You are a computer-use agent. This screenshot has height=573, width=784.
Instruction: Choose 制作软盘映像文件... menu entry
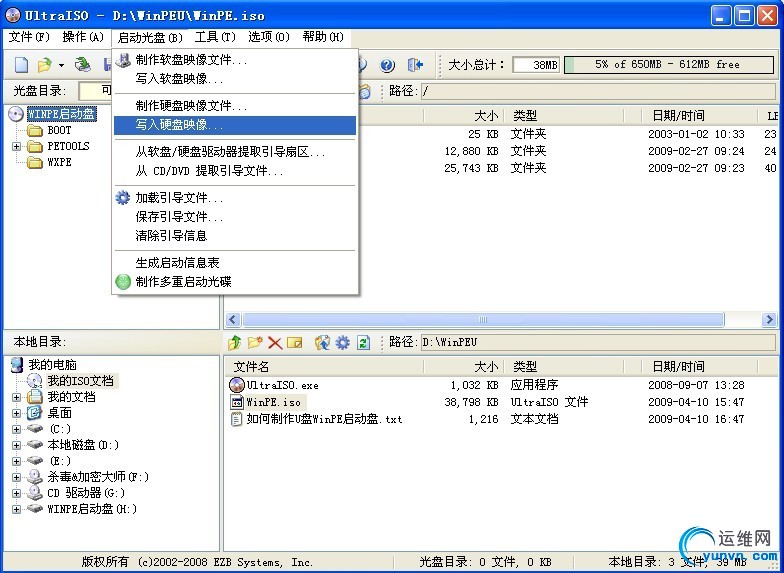coord(235,60)
